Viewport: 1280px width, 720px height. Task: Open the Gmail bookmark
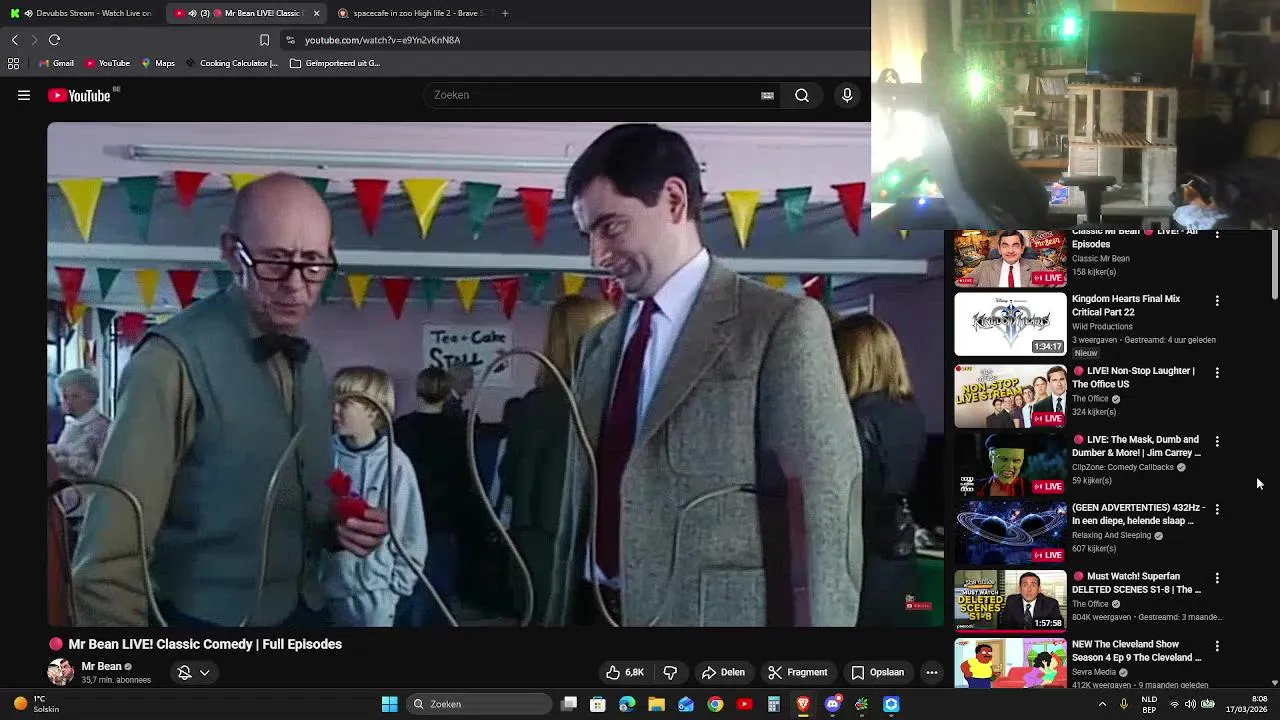pos(56,63)
